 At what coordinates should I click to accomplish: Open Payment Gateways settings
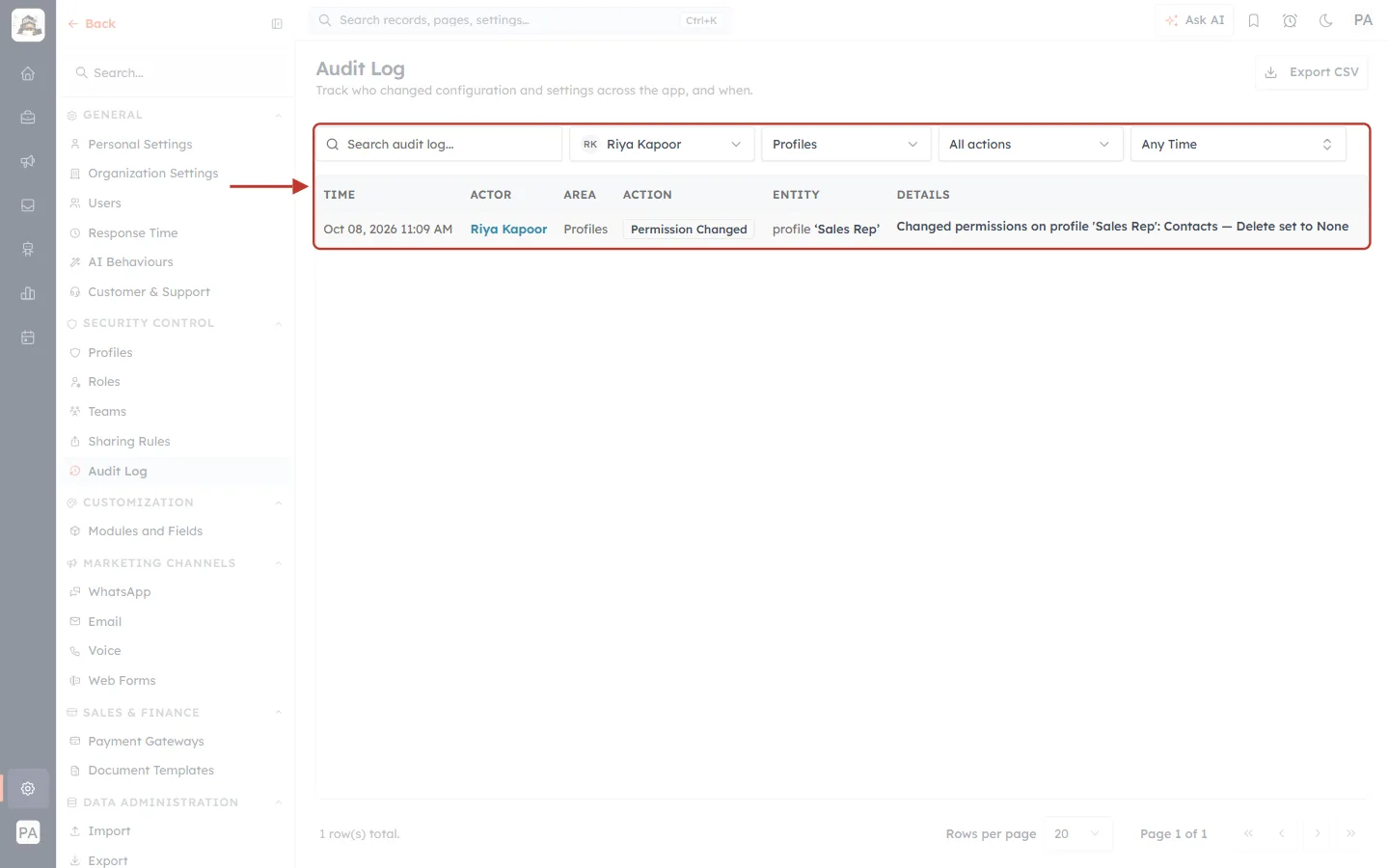[146, 742]
